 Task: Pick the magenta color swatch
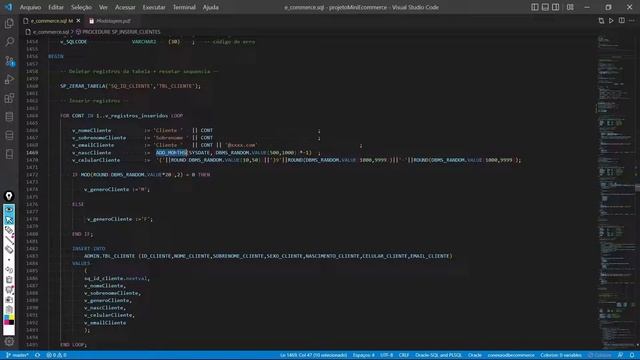(7, 322)
